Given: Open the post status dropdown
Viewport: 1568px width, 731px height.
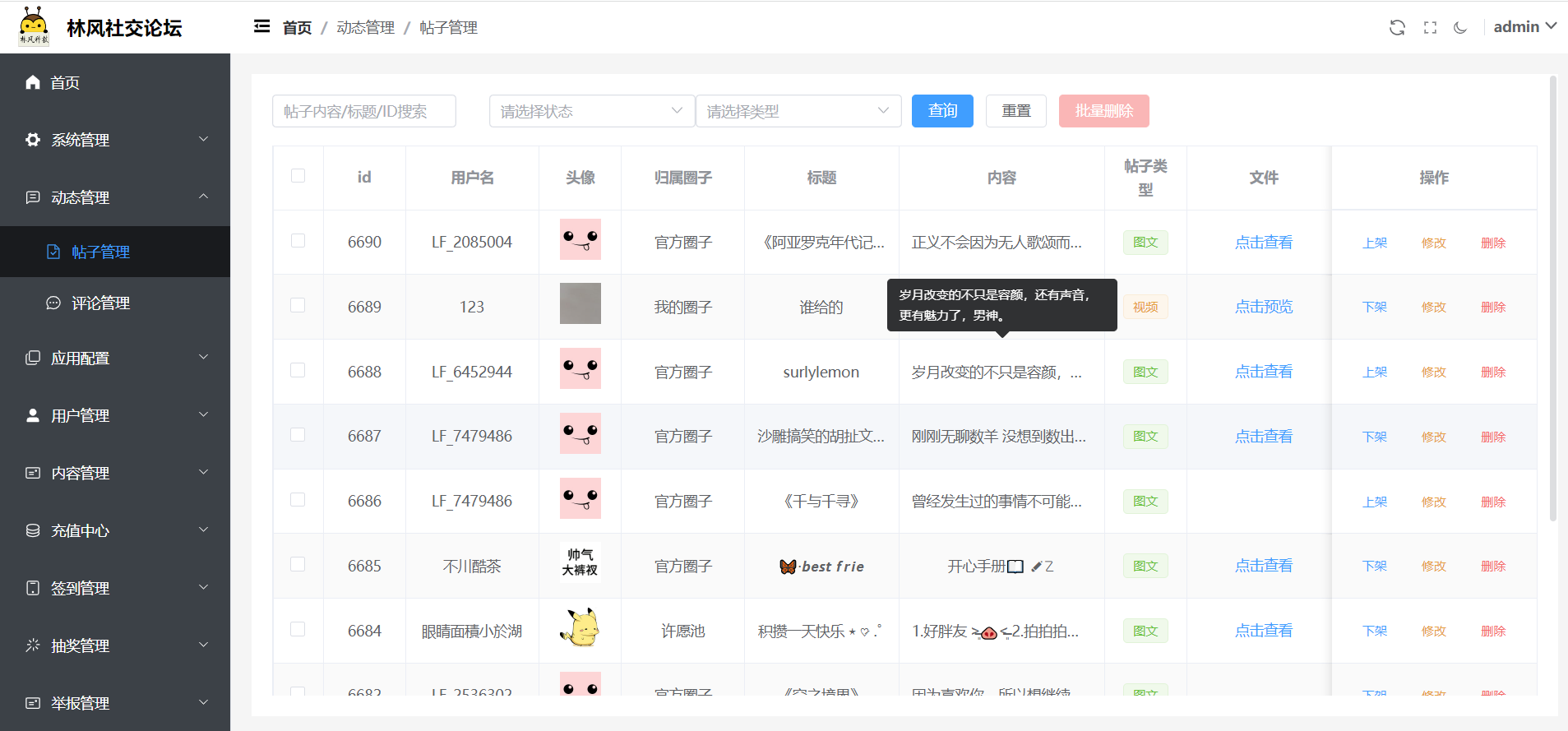Looking at the screenshot, I should tap(591, 111).
